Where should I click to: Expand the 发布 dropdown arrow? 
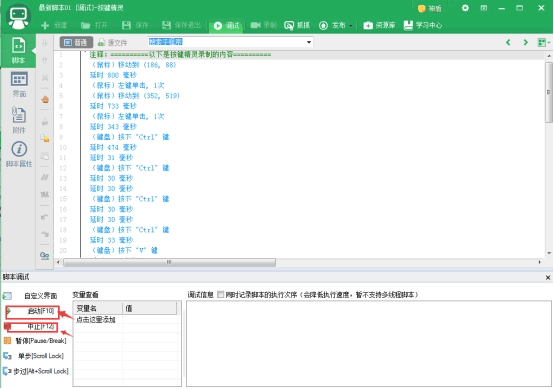pyautogui.click(x=351, y=26)
